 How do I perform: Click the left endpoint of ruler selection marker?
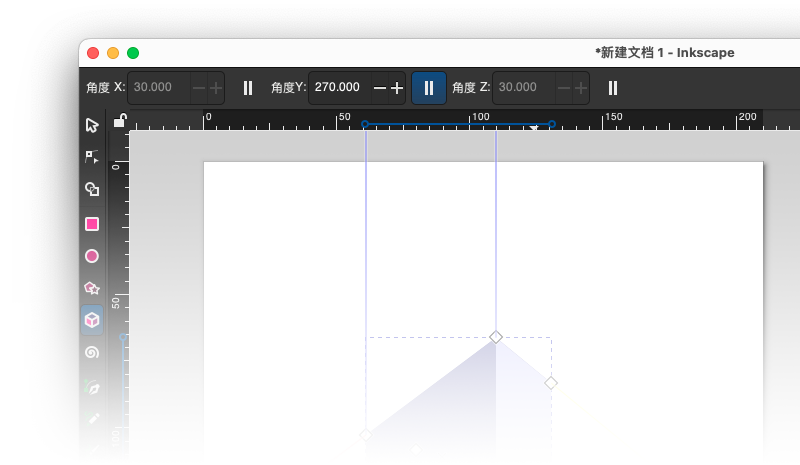point(365,124)
